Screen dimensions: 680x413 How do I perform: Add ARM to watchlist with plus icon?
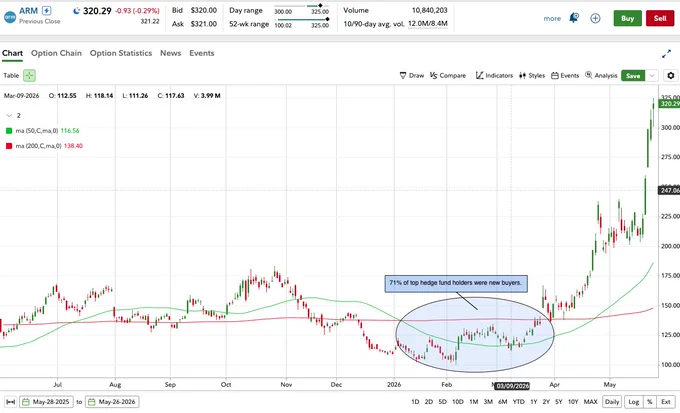click(595, 18)
